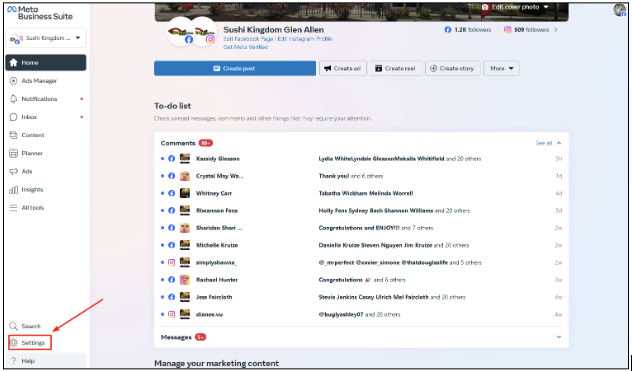Open the Notifications bell item
The image size is (632, 371).
coord(14,99)
